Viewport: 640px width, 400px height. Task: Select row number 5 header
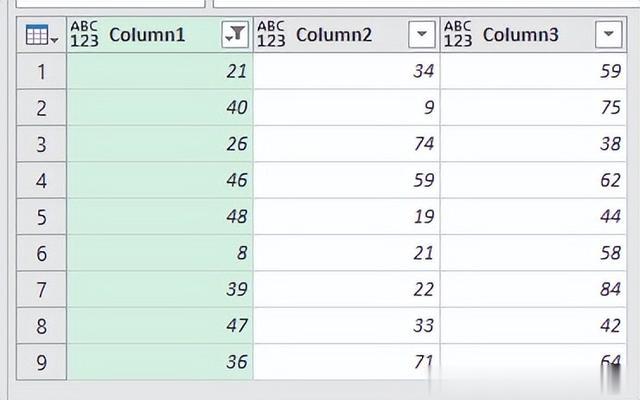[41, 216]
